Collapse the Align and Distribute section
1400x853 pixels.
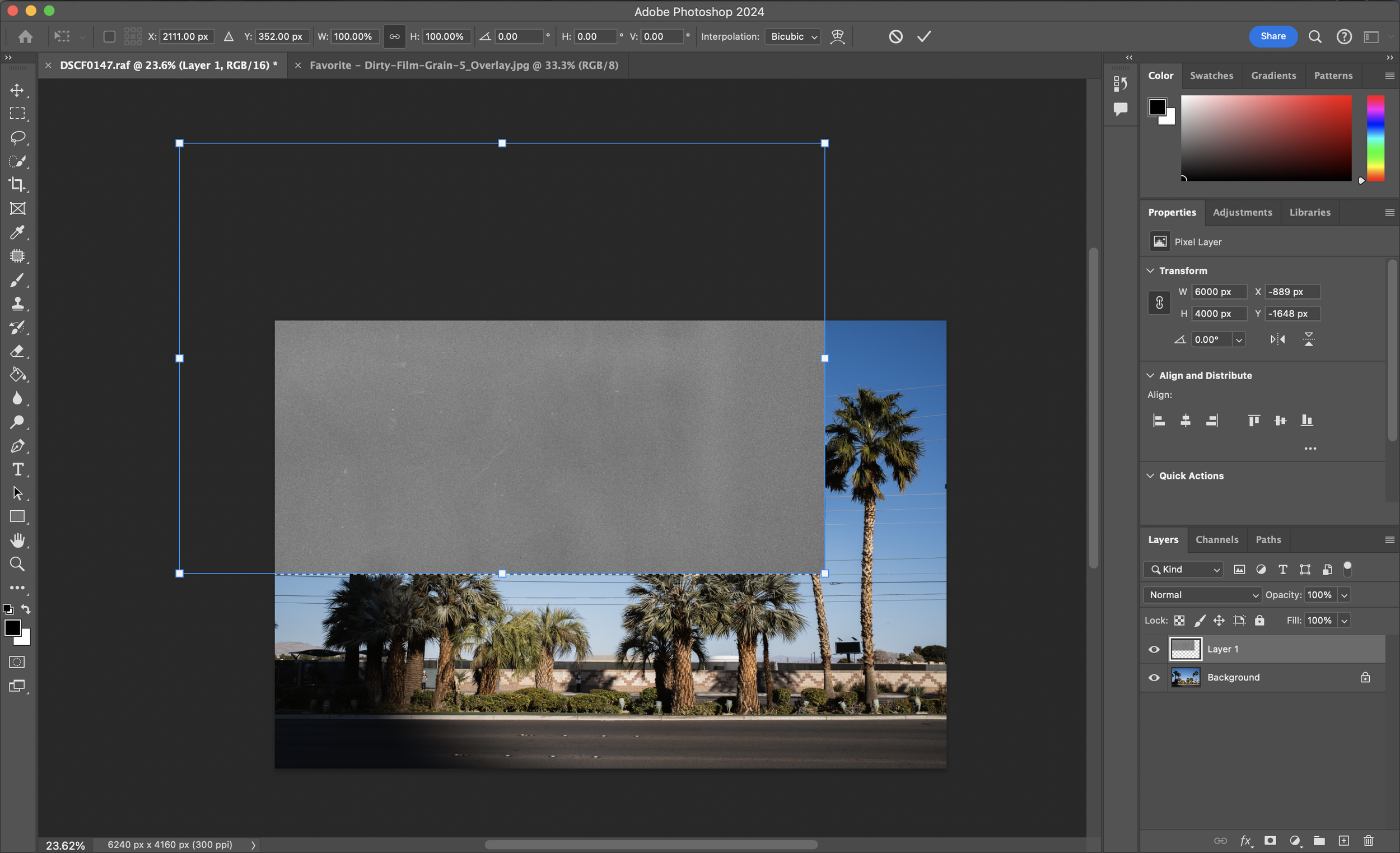(x=1151, y=375)
